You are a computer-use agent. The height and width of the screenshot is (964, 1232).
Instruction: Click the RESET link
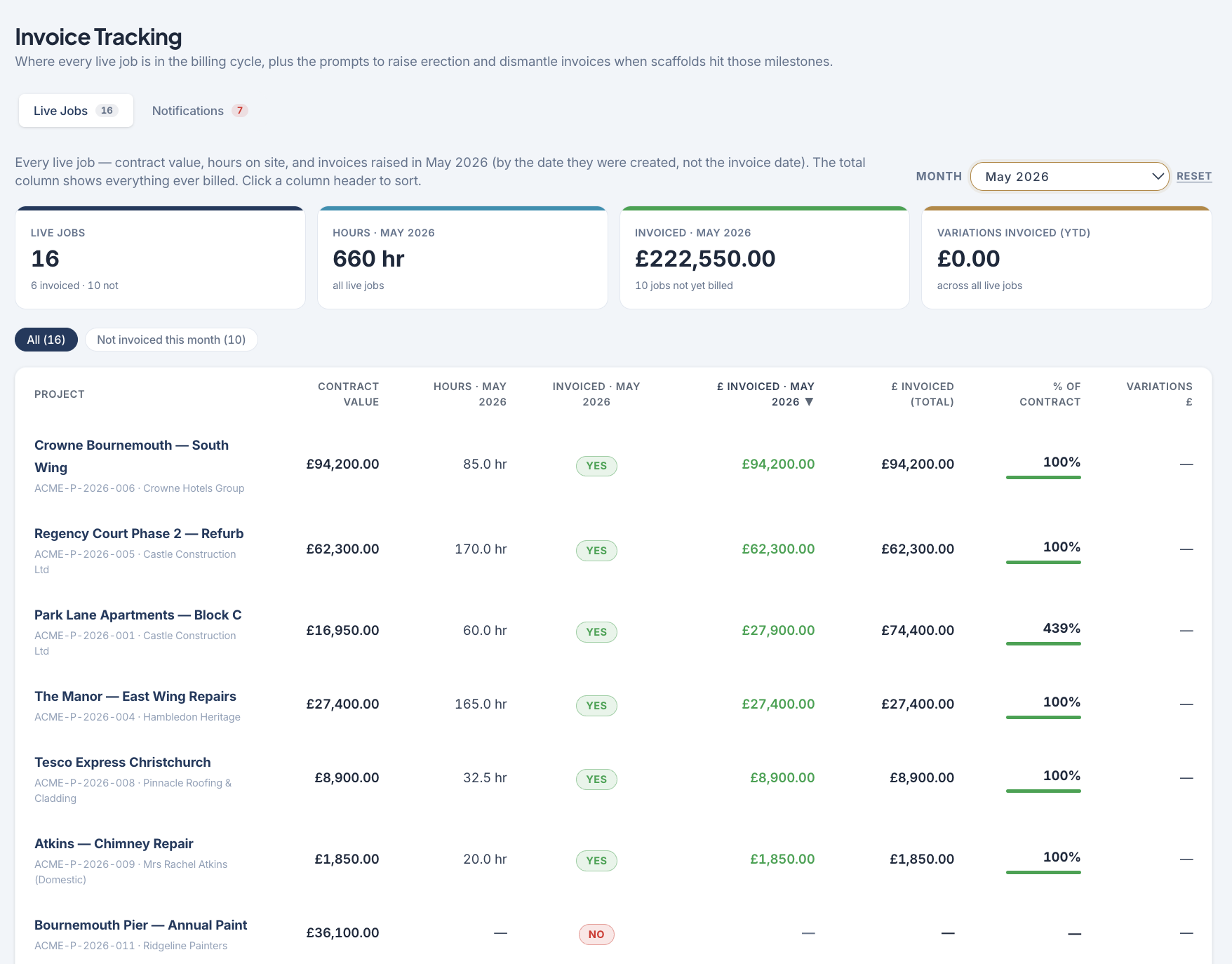(x=1194, y=176)
